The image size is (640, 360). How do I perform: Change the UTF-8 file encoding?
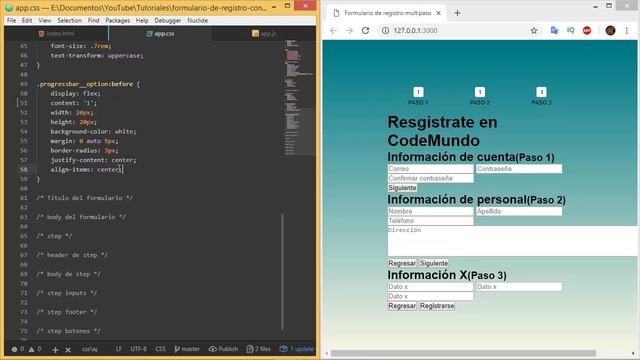[x=138, y=349]
